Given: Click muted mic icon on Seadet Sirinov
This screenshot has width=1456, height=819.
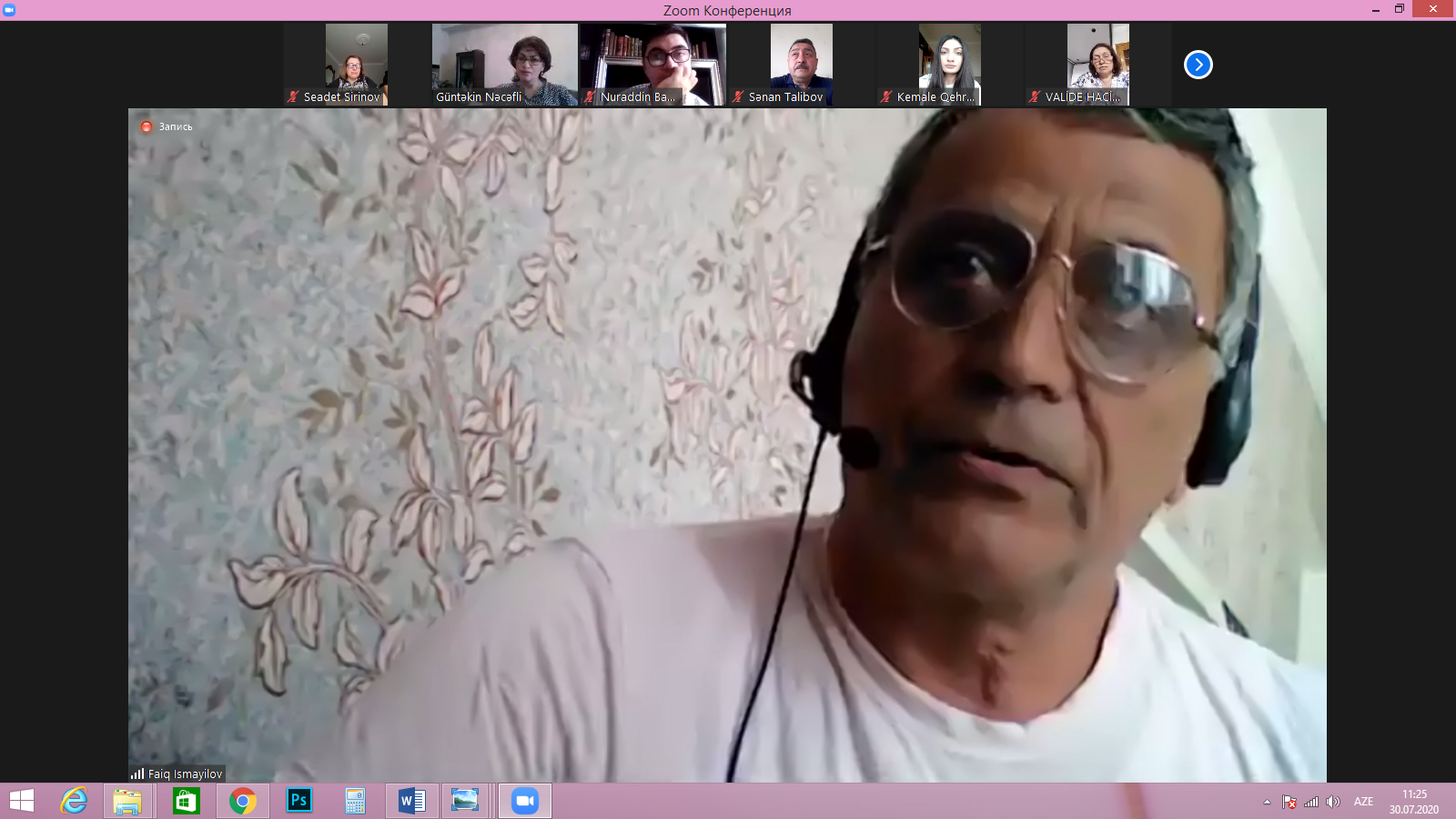Looking at the screenshot, I should [293, 96].
